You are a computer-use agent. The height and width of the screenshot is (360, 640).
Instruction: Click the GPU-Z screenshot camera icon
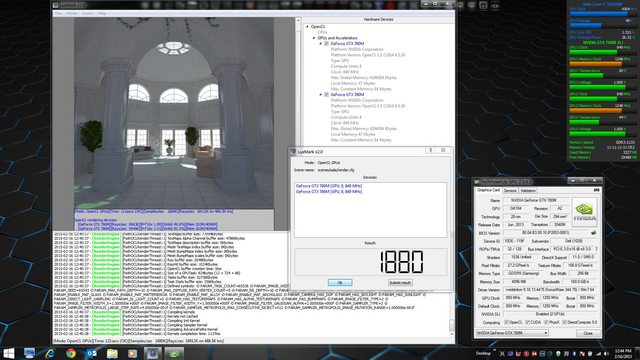(x=596, y=190)
